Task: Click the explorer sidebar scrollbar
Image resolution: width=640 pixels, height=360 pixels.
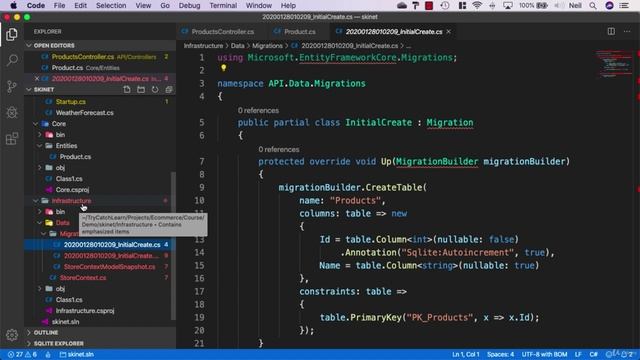Action: tap(173, 246)
